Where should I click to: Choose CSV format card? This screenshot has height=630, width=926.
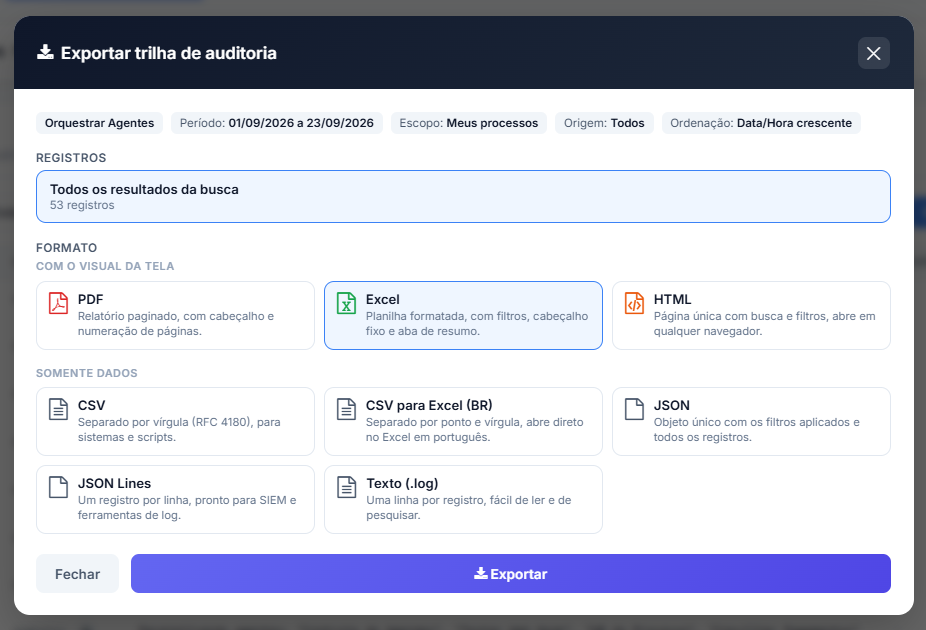[x=175, y=422]
